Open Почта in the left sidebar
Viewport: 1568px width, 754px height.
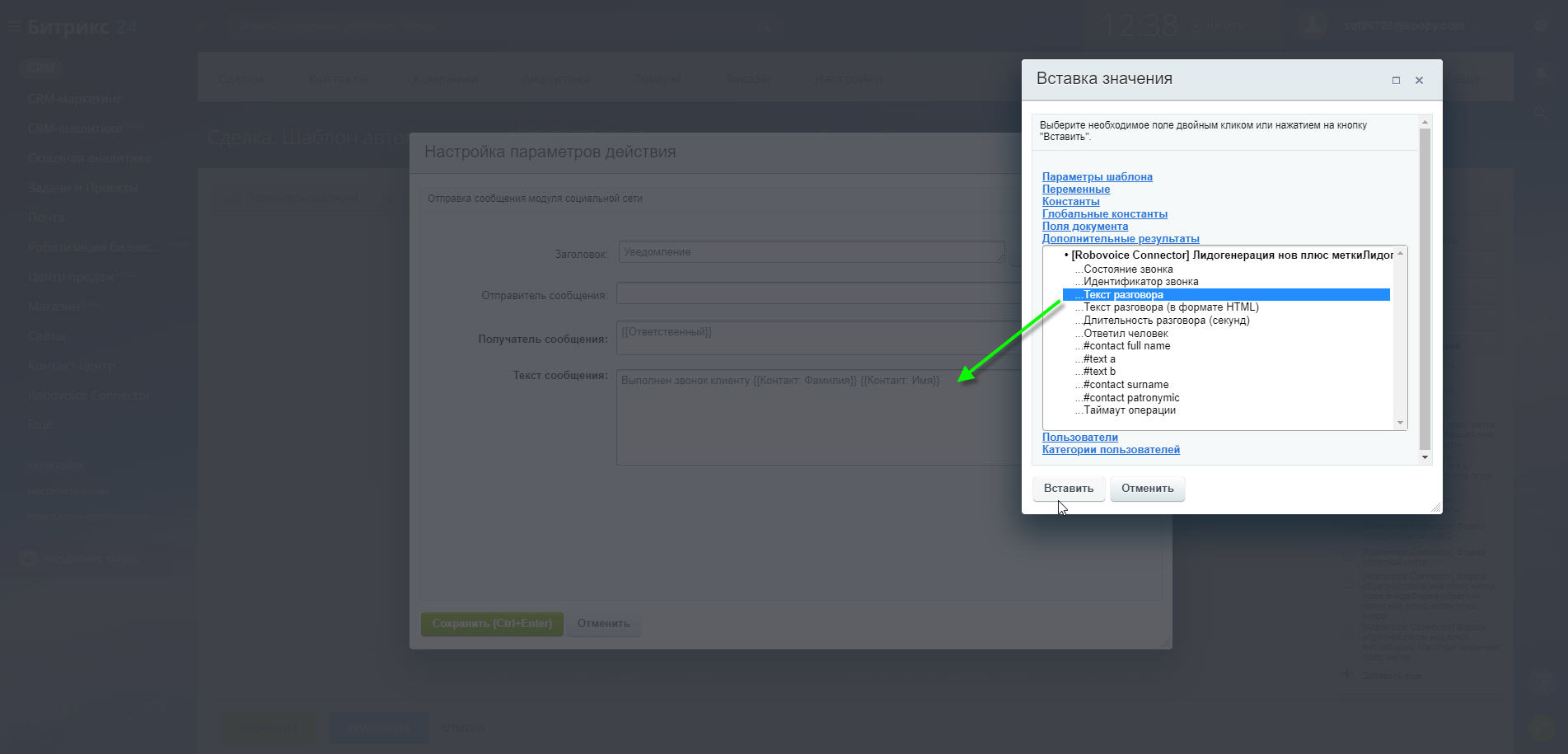[x=46, y=218]
